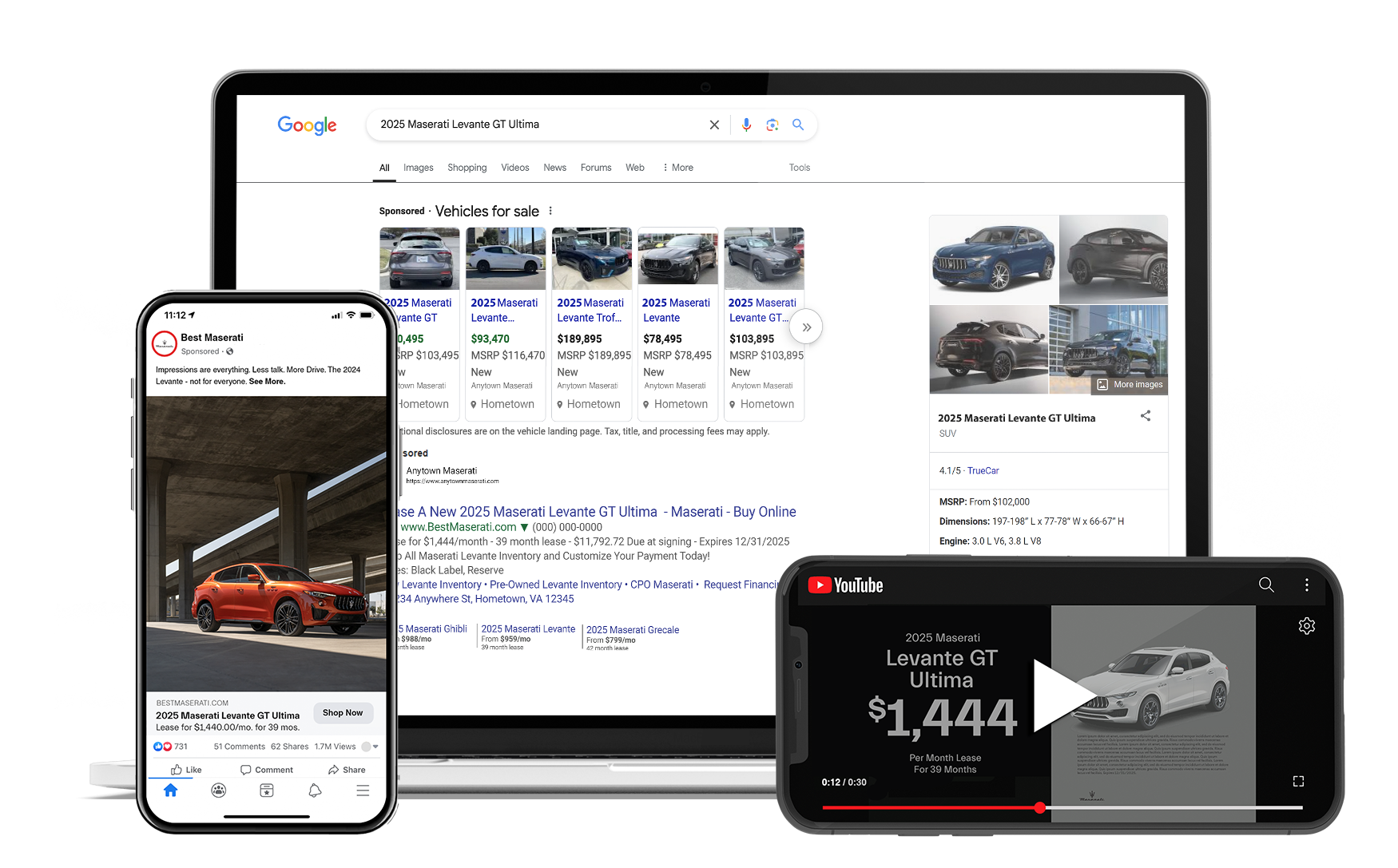Switch to the Videos search tab

click(x=515, y=168)
